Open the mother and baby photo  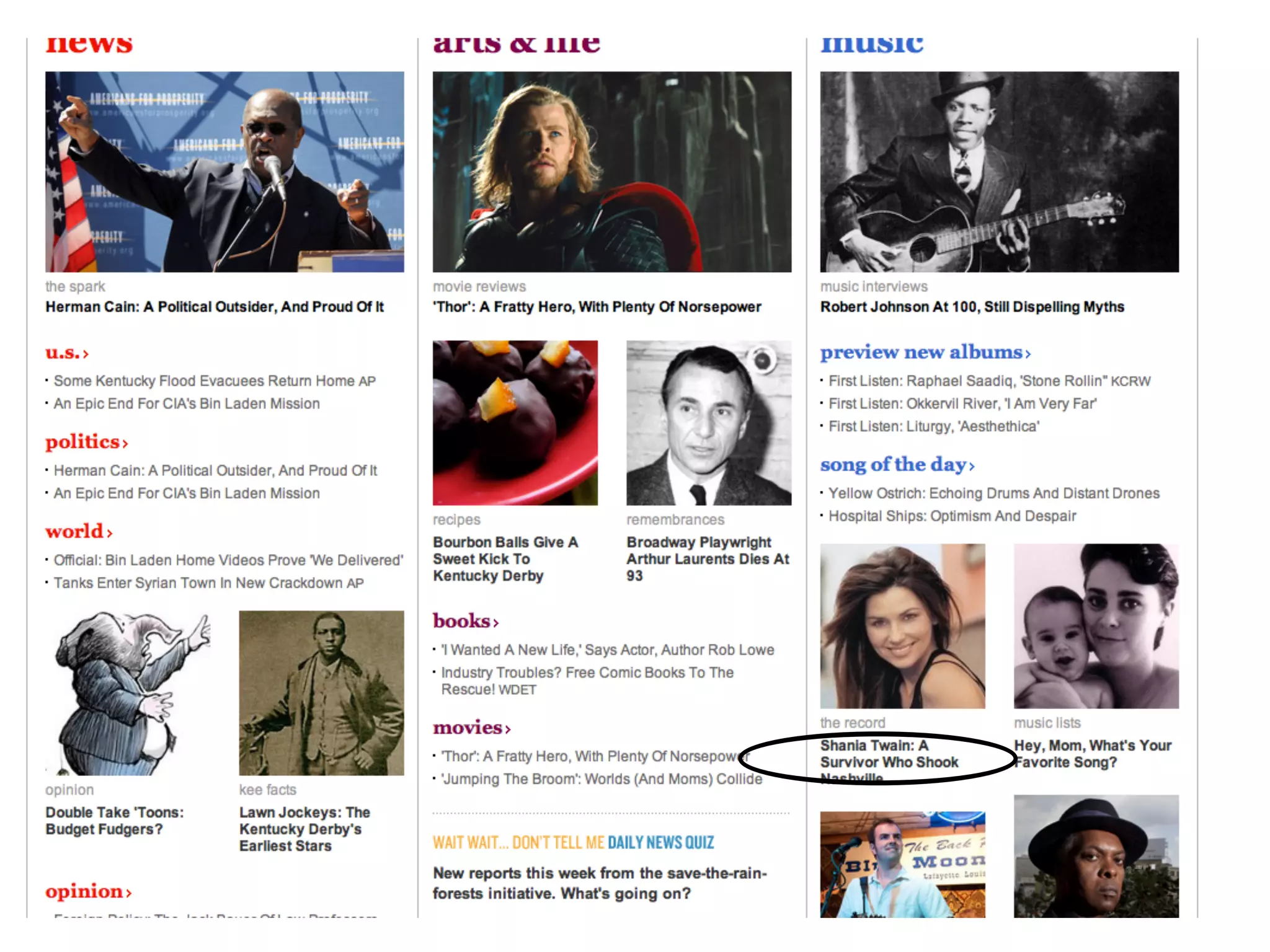click(x=1096, y=626)
